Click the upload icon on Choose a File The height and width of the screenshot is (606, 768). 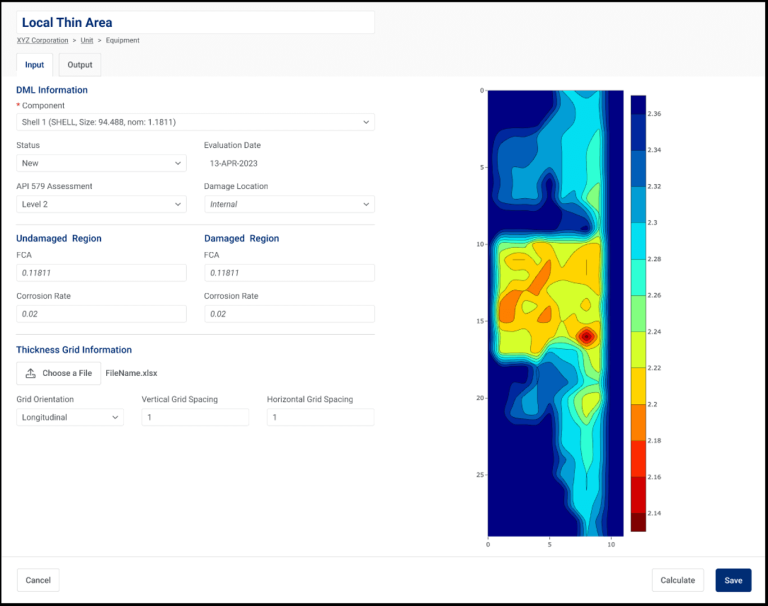coord(31,373)
